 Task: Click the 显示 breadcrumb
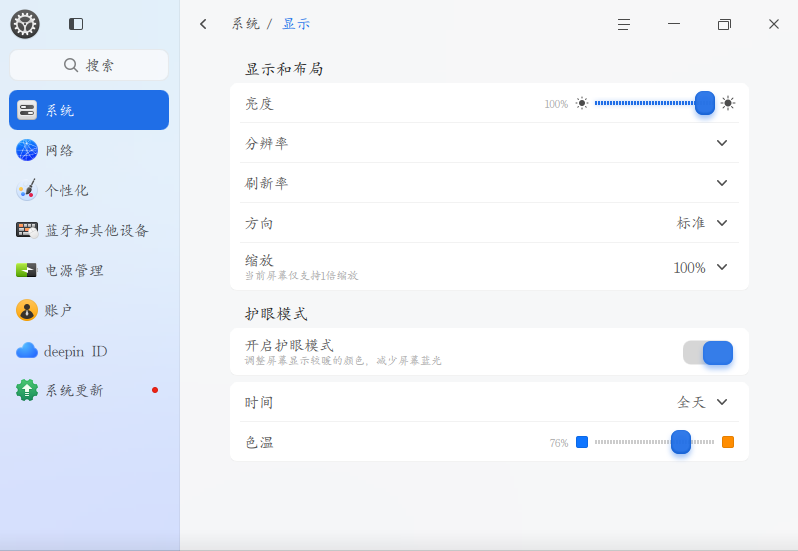point(296,24)
